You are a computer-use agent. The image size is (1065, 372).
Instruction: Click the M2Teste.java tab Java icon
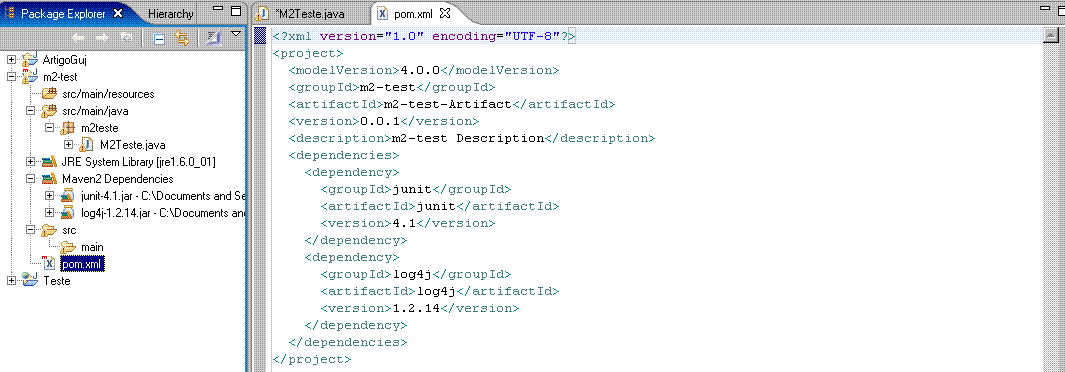(264, 13)
